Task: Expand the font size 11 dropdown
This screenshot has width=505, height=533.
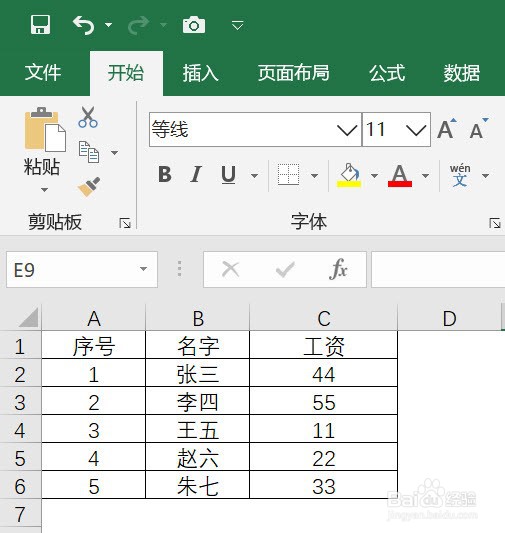Action: point(416,130)
